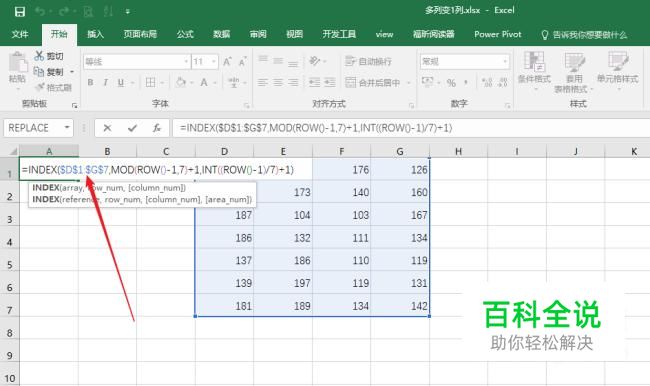Open the 常规 number format dropdown

pos(505,62)
